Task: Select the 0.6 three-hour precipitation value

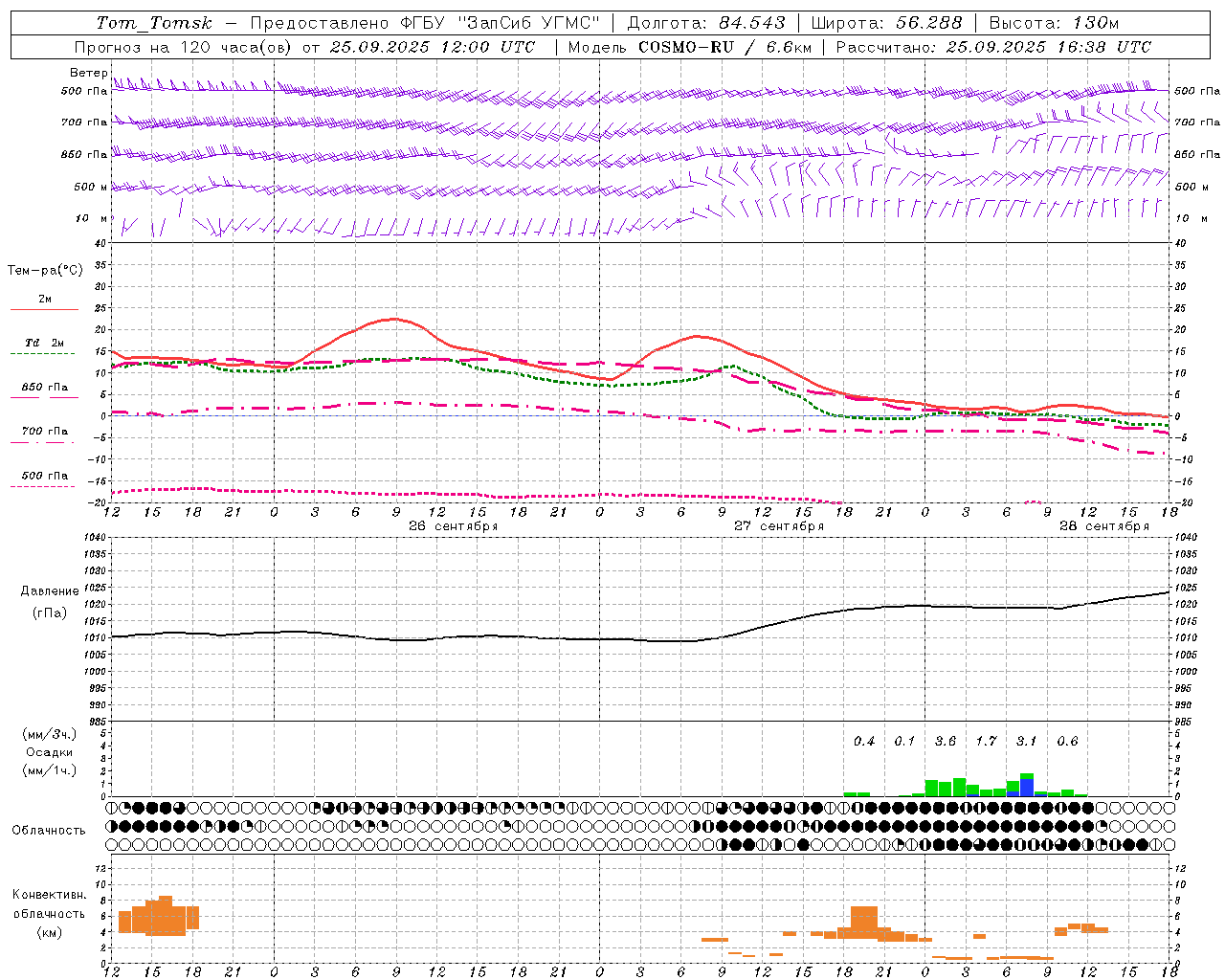Action: pos(1067,741)
